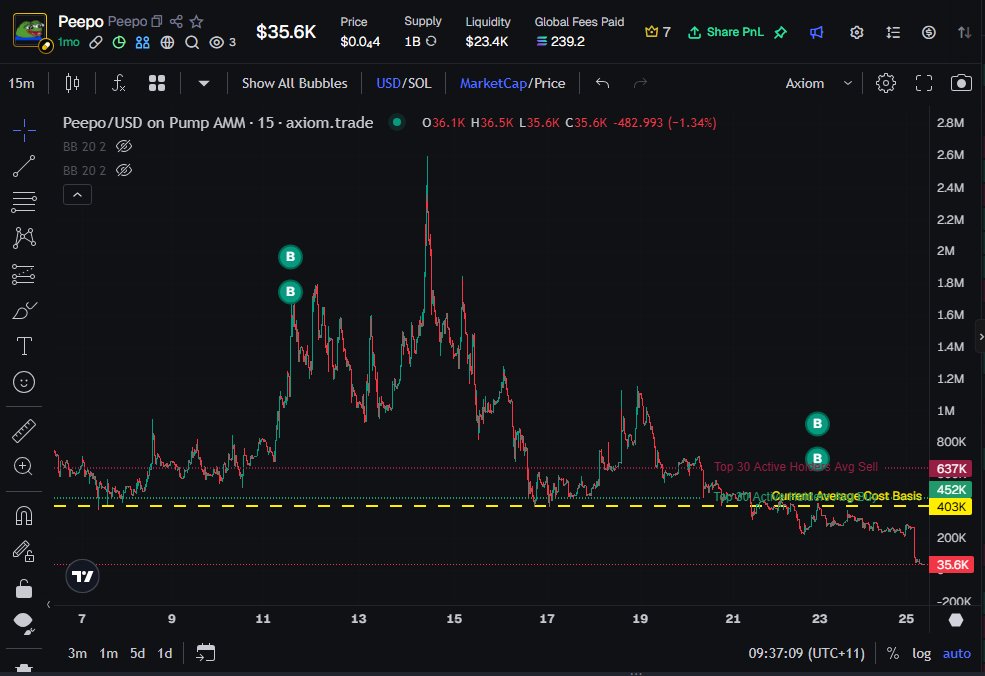Enter fullscreen chart mode
This screenshot has width=985, height=676.
click(x=923, y=83)
